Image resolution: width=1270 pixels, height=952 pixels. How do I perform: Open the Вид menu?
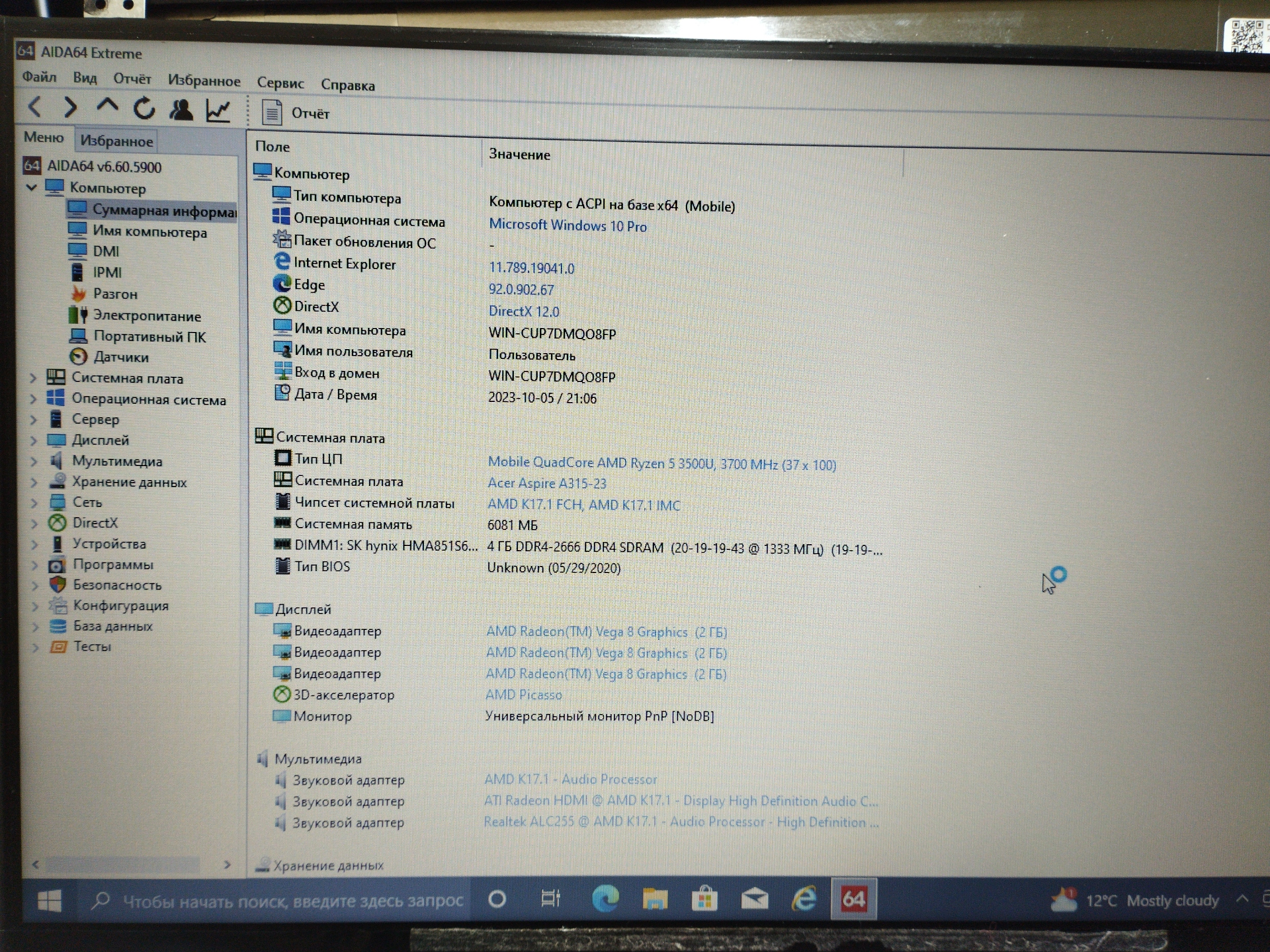(x=85, y=78)
